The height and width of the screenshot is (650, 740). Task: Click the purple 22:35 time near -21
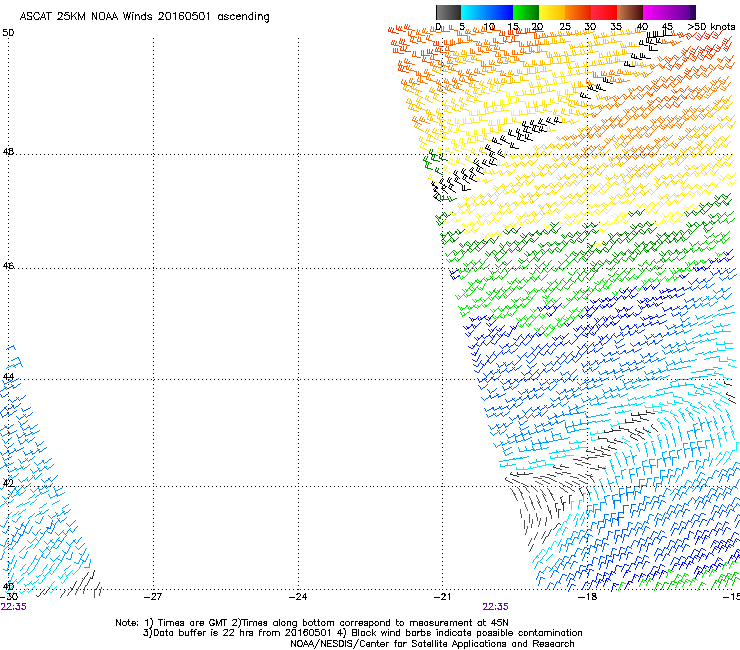click(495, 607)
